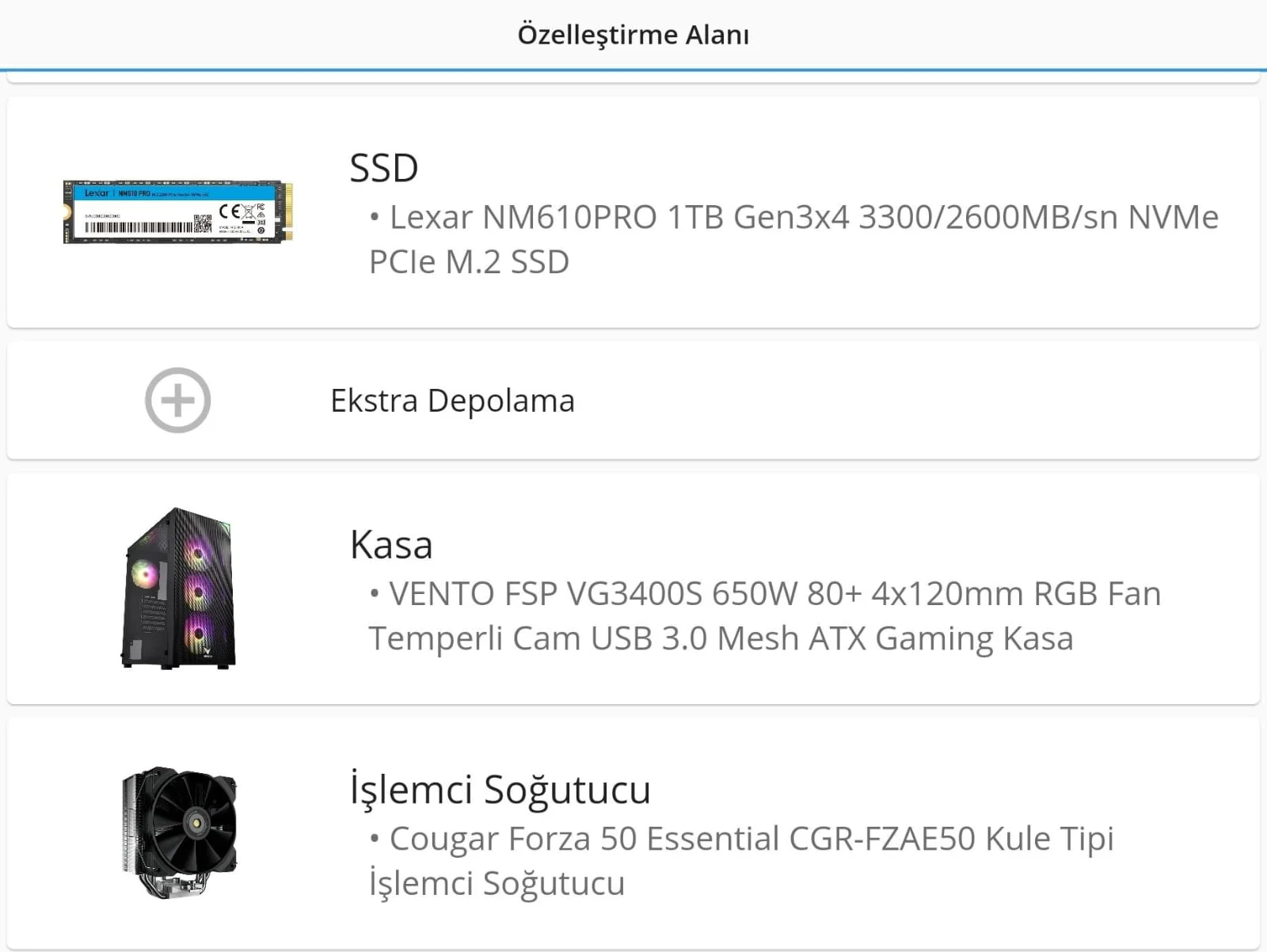Open the Lexar SSD product image
The width and height of the screenshot is (1267, 952).
[x=177, y=211]
